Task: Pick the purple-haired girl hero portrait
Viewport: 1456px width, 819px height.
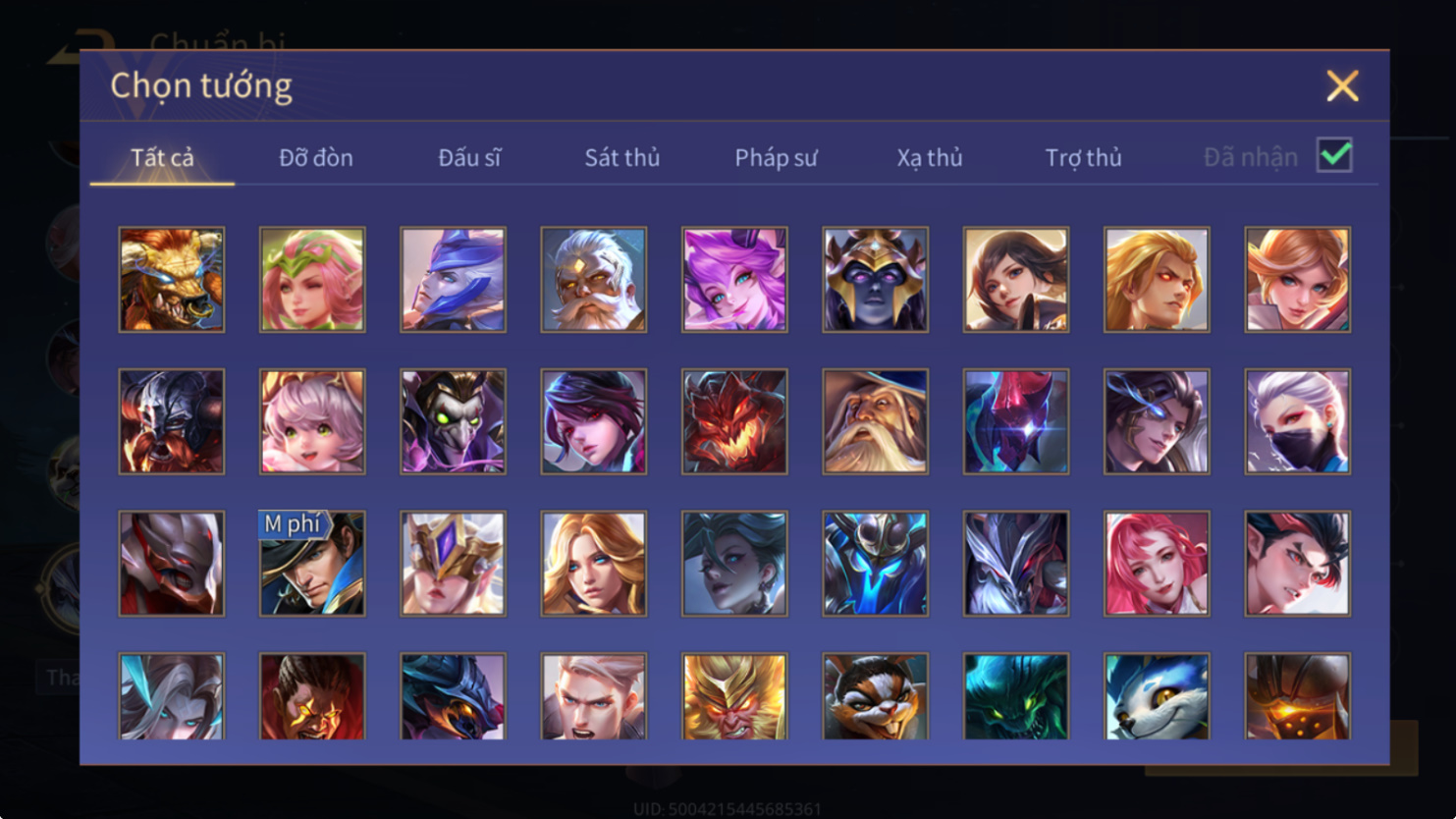Action: click(x=734, y=280)
